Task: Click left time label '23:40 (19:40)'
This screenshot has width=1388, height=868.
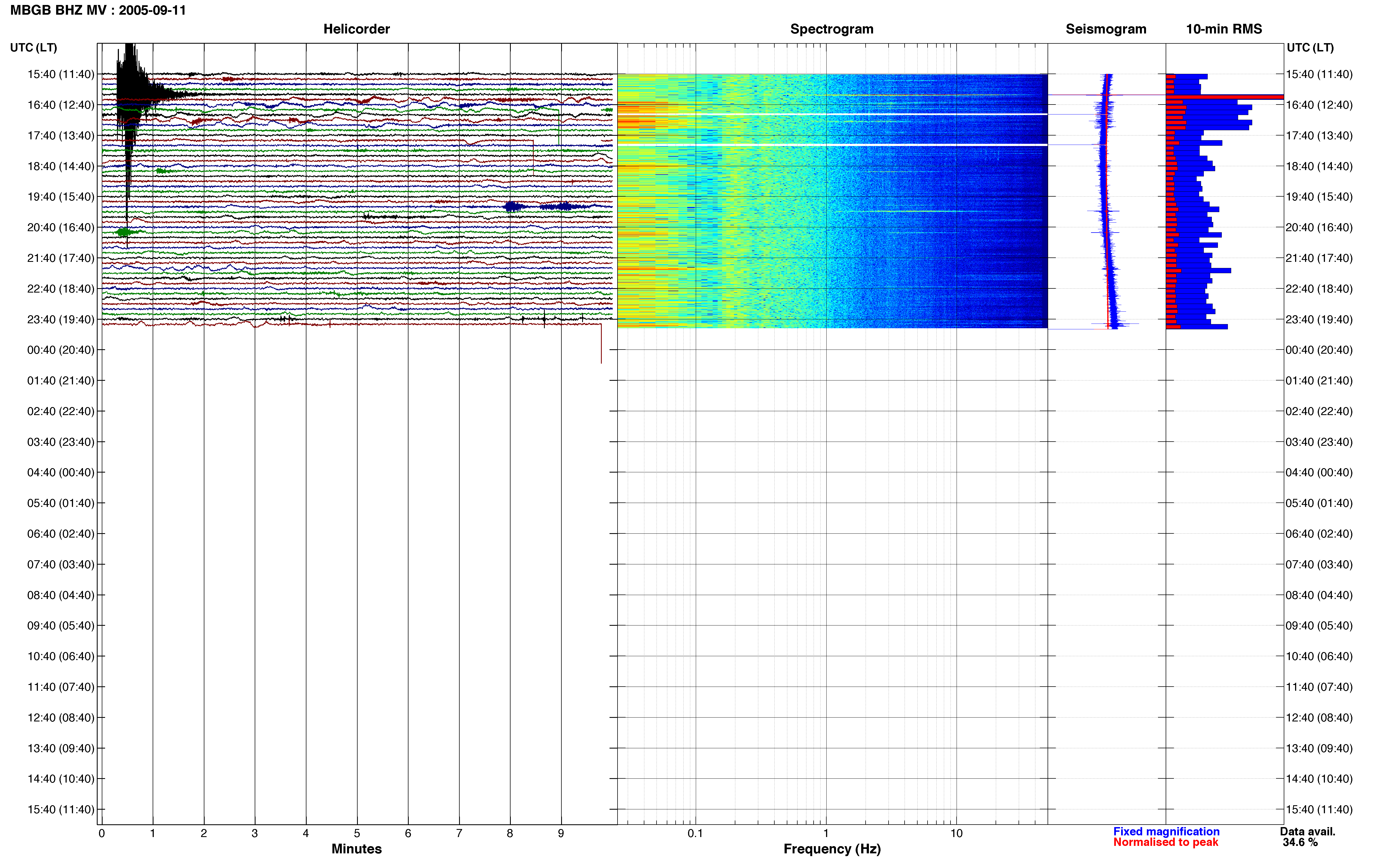Action: click(61, 319)
